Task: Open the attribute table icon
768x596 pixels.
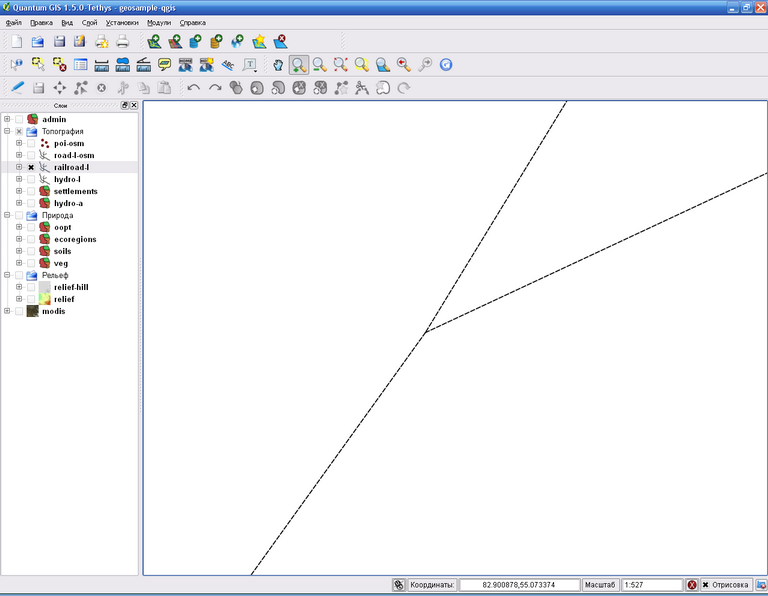Action: (x=81, y=65)
